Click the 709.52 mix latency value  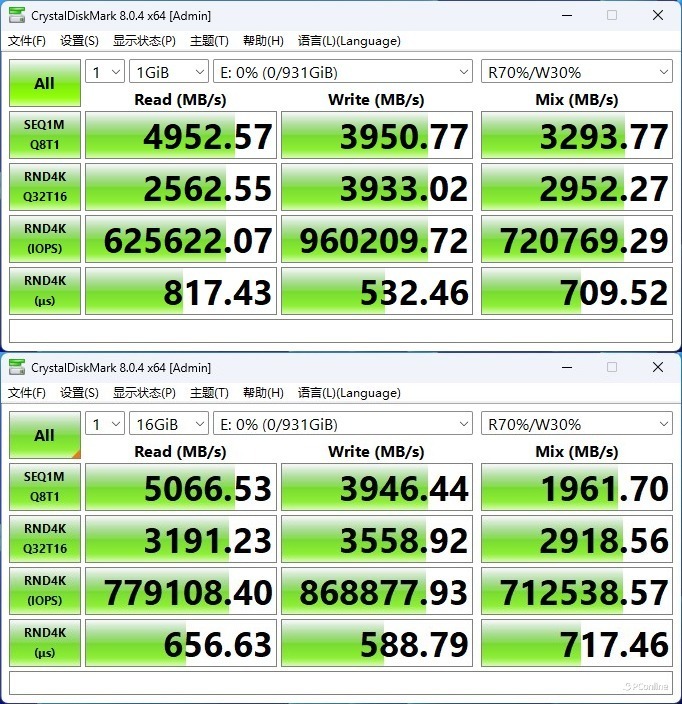(577, 291)
